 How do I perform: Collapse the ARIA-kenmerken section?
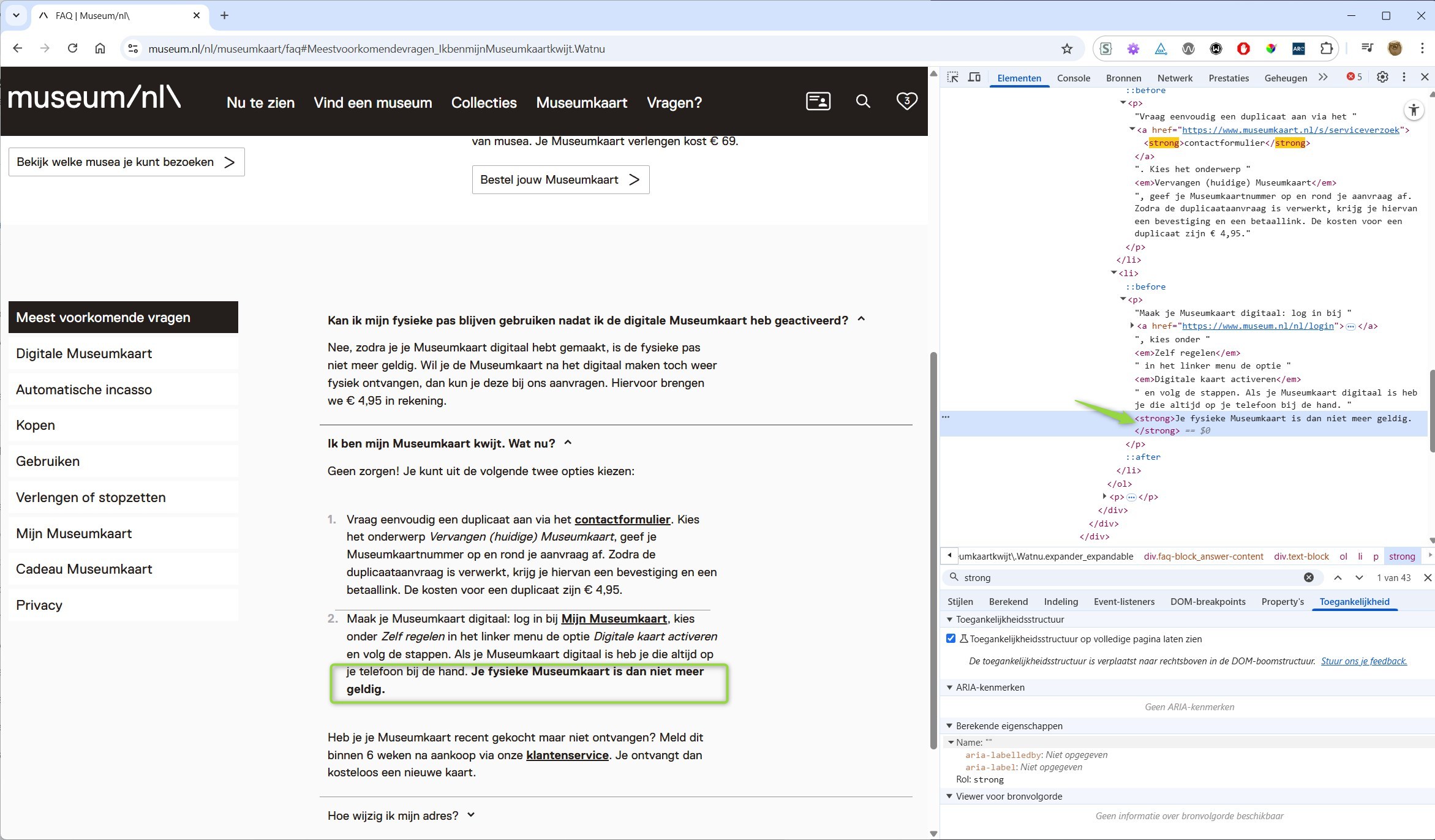tap(950, 688)
